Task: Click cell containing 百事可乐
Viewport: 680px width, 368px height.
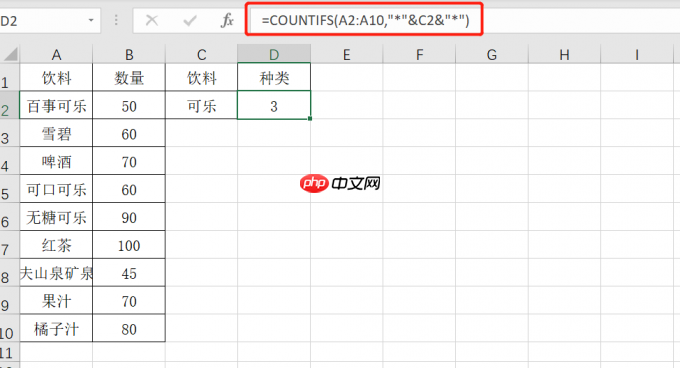Action: click(56, 105)
